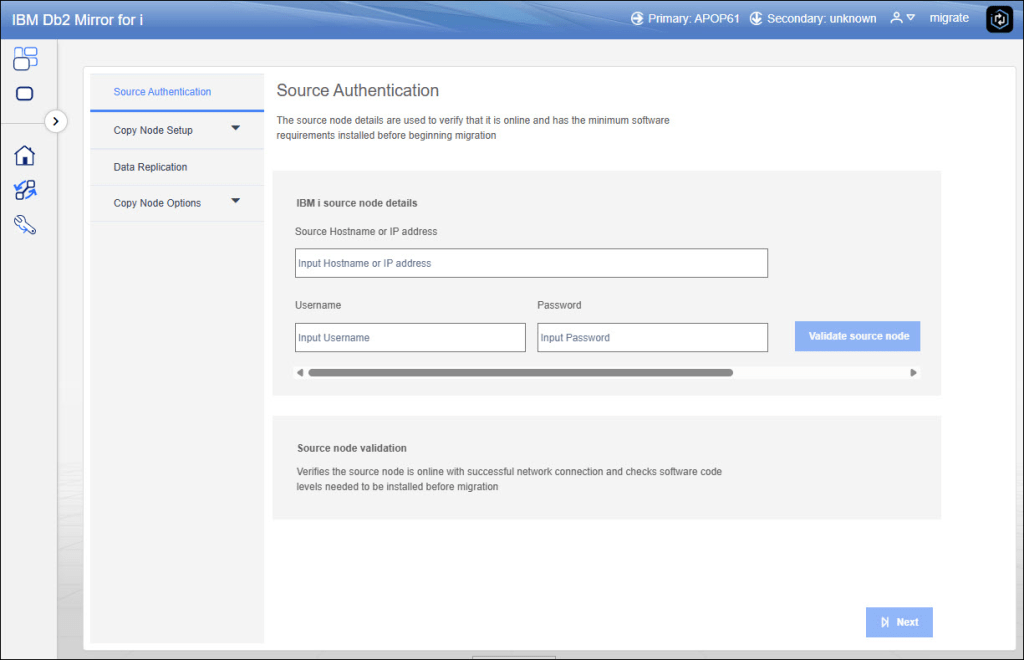Open the user account dropdown

(903, 18)
